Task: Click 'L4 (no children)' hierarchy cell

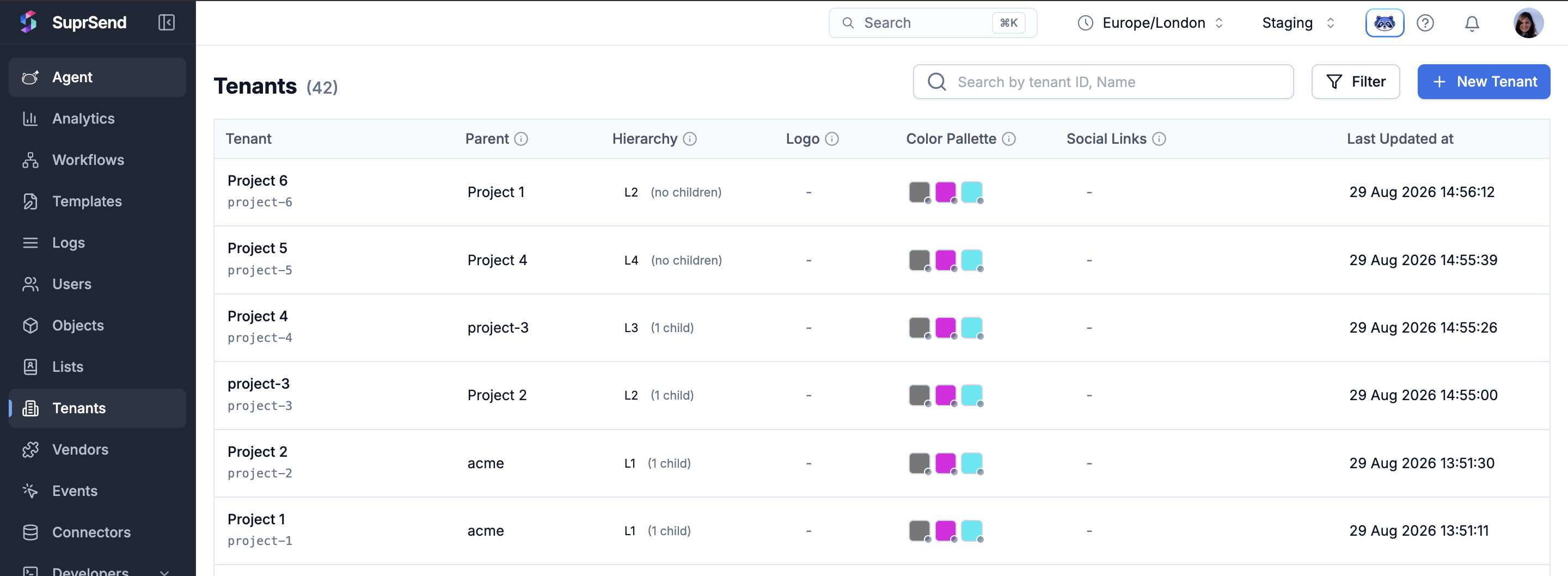Action: [x=673, y=260]
